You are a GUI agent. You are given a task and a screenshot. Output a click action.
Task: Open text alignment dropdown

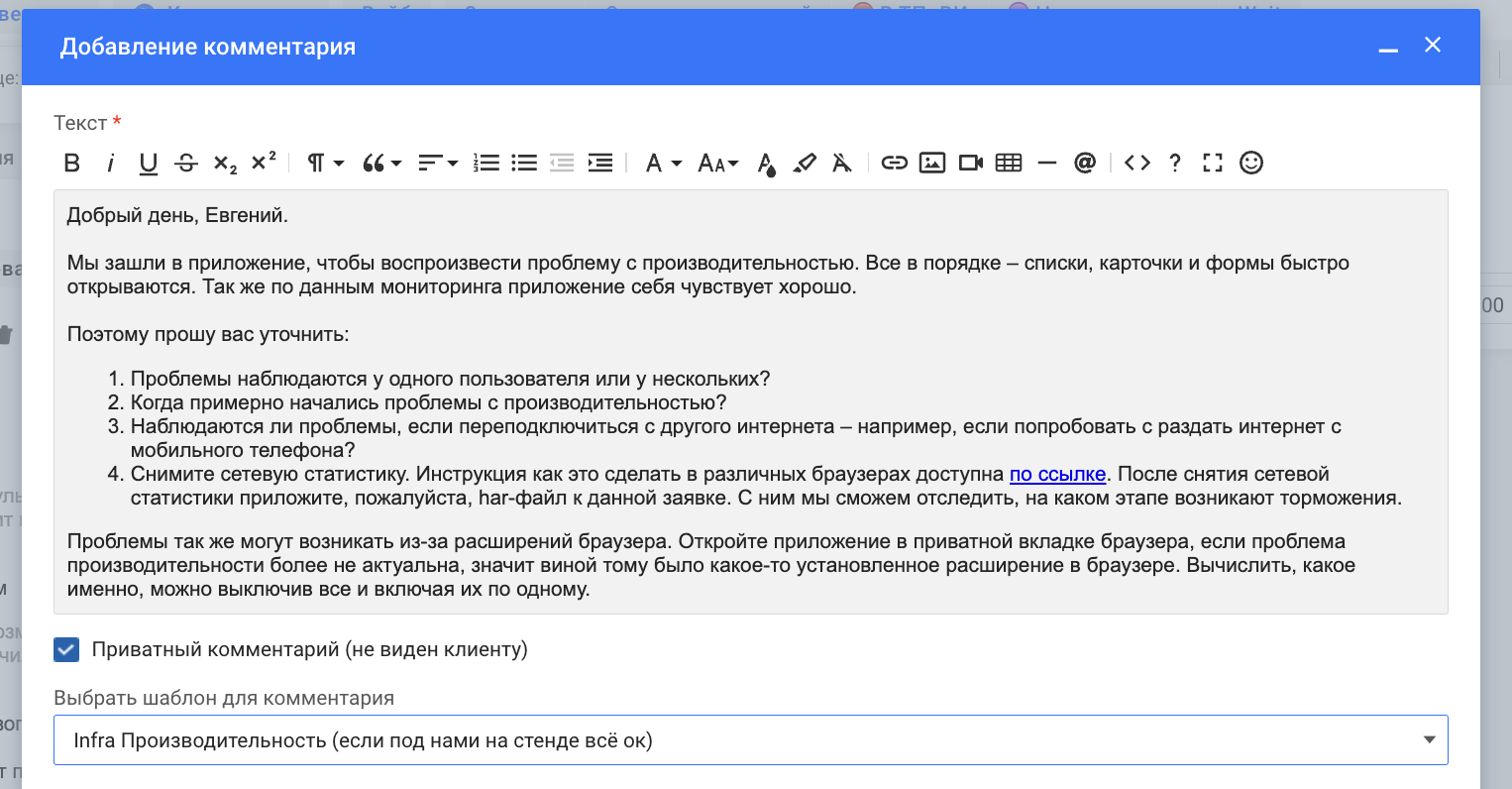[437, 163]
